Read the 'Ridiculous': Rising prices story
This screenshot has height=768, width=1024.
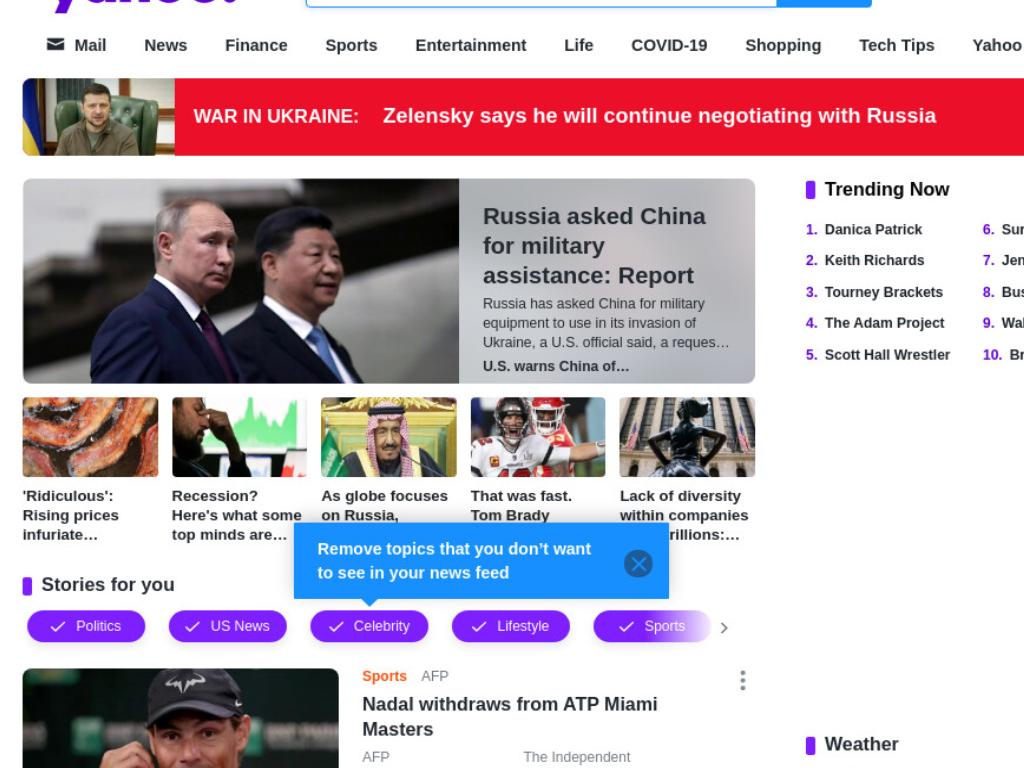(x=71, y=515)
